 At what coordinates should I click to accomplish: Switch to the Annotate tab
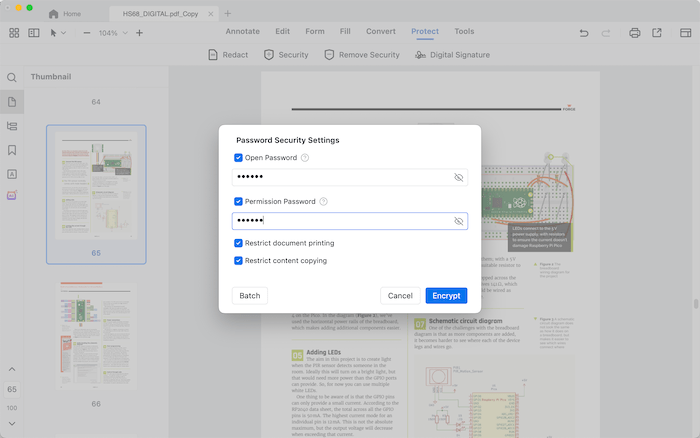[x=242, y=32]
